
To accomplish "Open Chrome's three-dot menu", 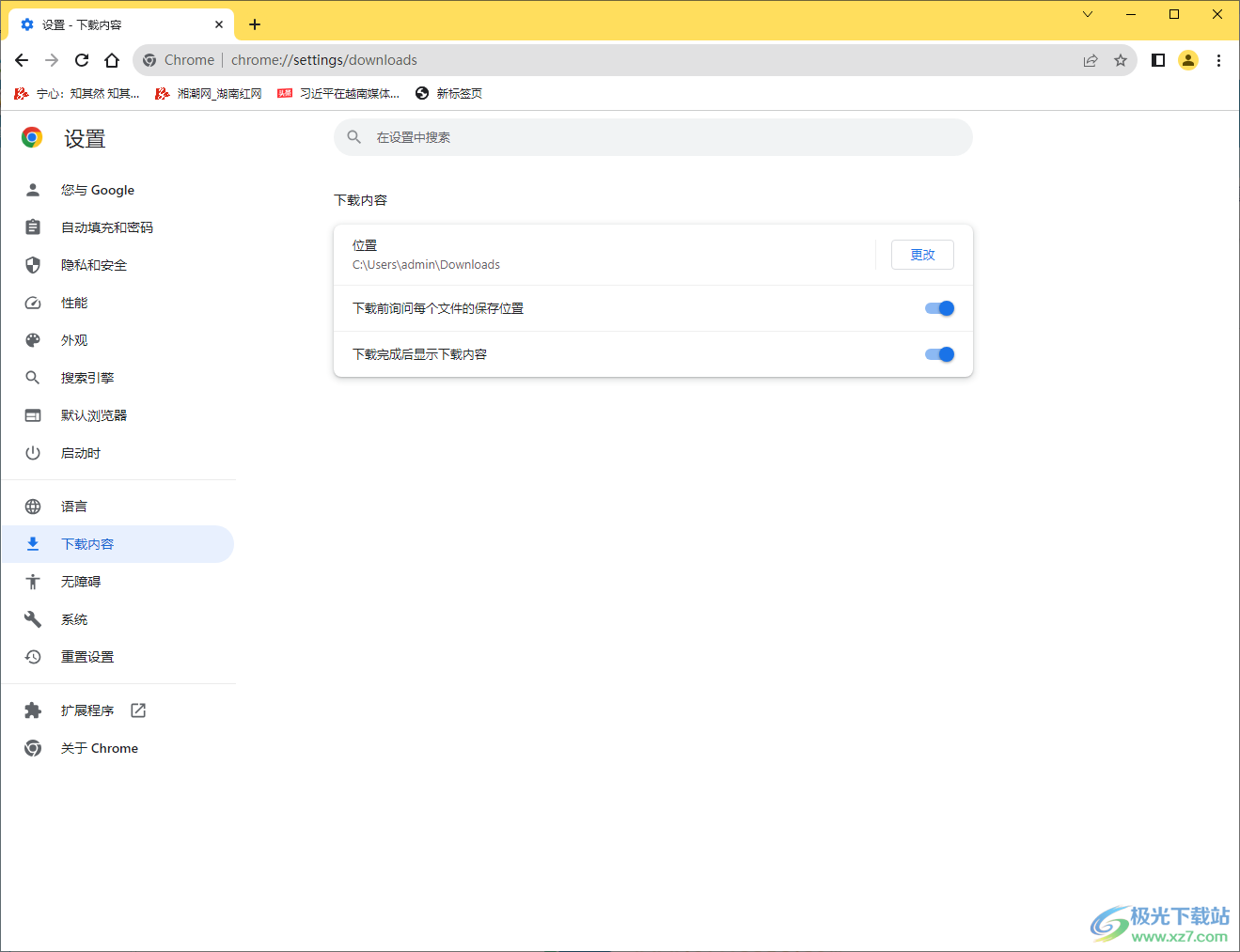I will pos(1218,60).
